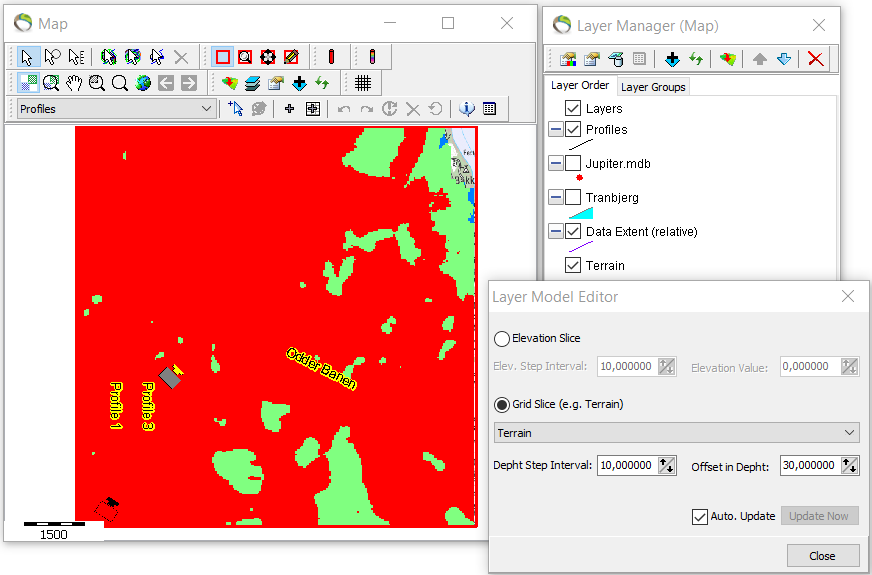Click the gray building marker on map
The width and height of the screenshot is (872, 575).
click(x=170, y=377)
